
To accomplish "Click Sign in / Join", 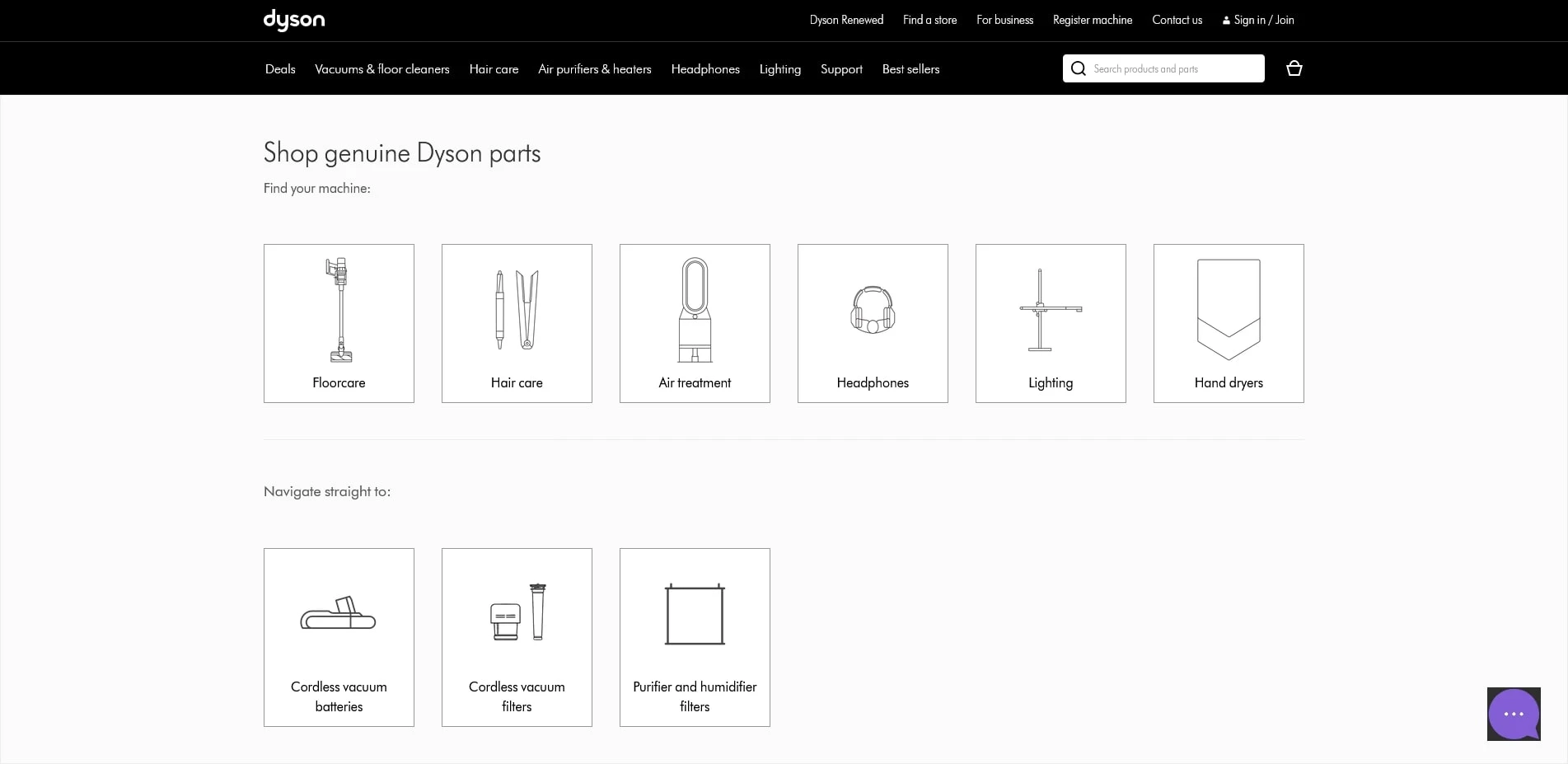I will pyautogui.click(x=1257, y=20).
